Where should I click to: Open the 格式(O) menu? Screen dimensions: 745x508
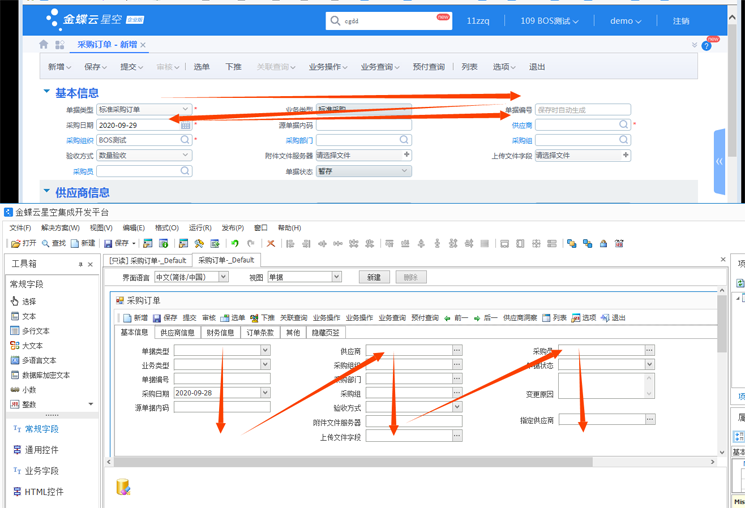click(167, 228)
